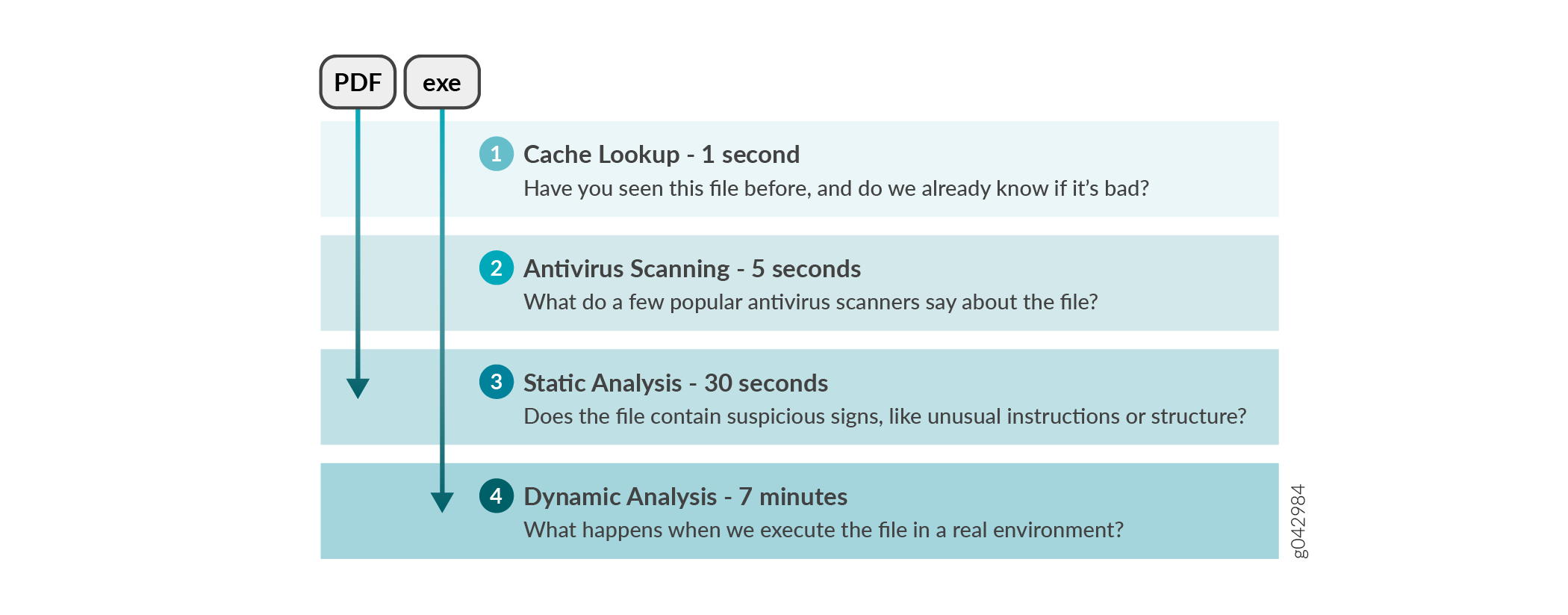Click the step 4 number circle
The height and width of the screenshot is (615, 1568).
pyautogui.click(x=496, y=496)
